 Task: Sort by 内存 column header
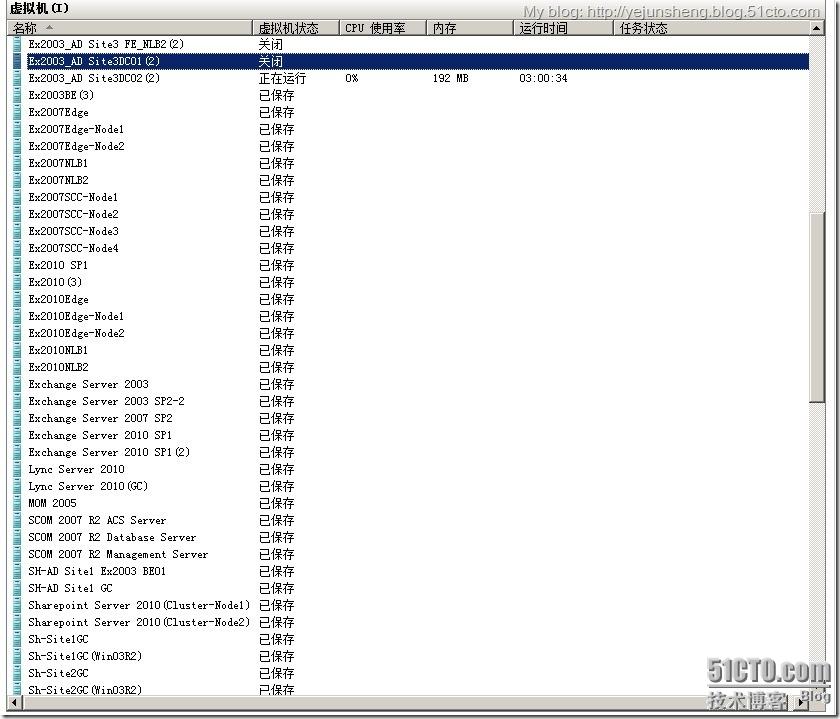click(470, 28)
